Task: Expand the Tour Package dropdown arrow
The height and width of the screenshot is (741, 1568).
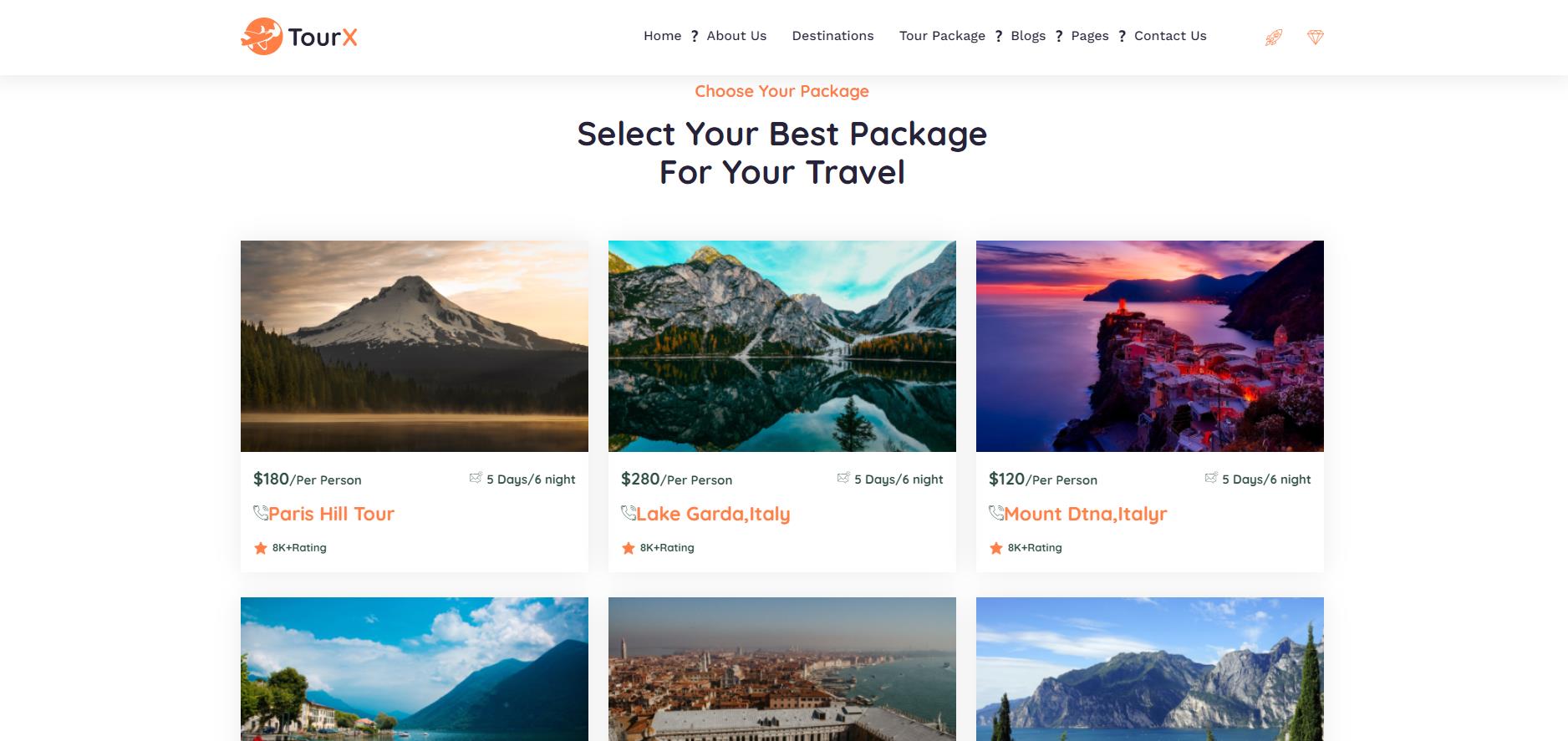Action: (x=998, y=36)
